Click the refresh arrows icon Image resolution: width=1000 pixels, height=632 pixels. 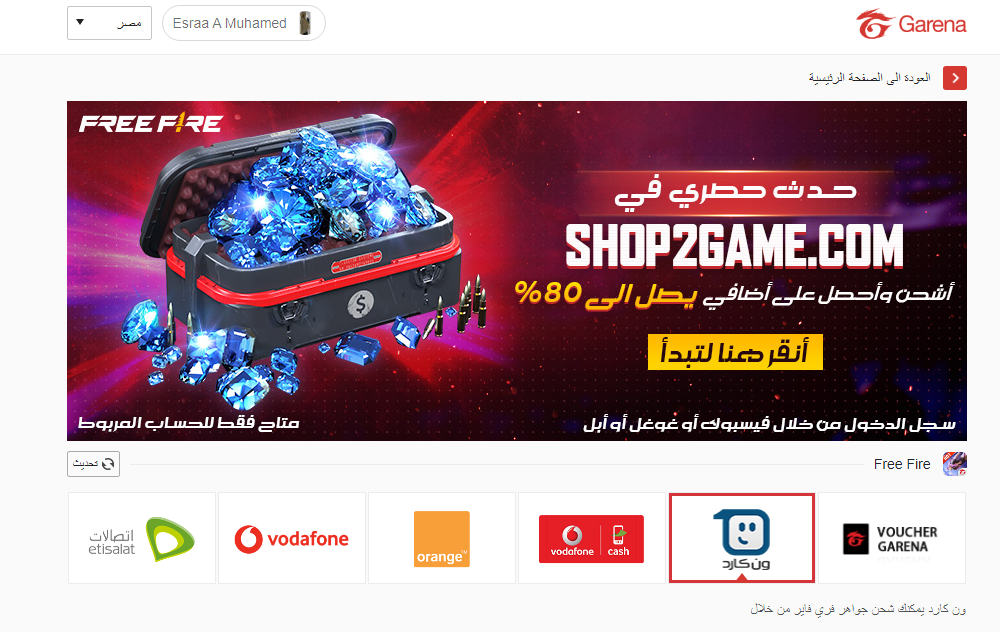tap(108, 464)
